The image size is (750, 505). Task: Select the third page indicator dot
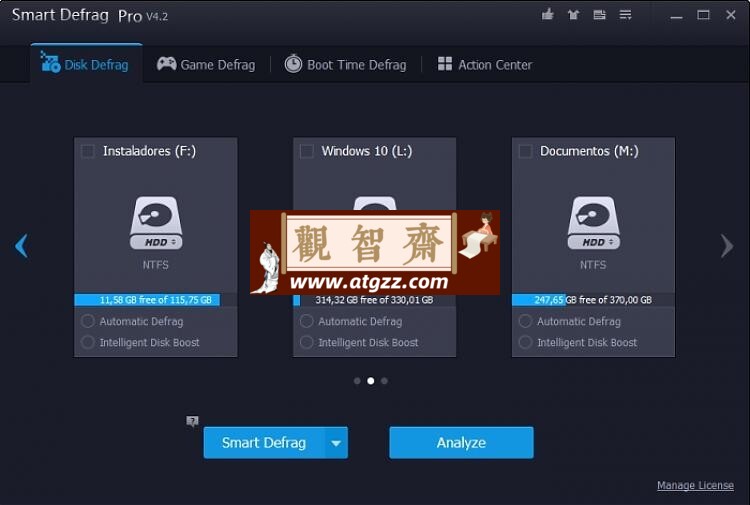tap(384, 381)
